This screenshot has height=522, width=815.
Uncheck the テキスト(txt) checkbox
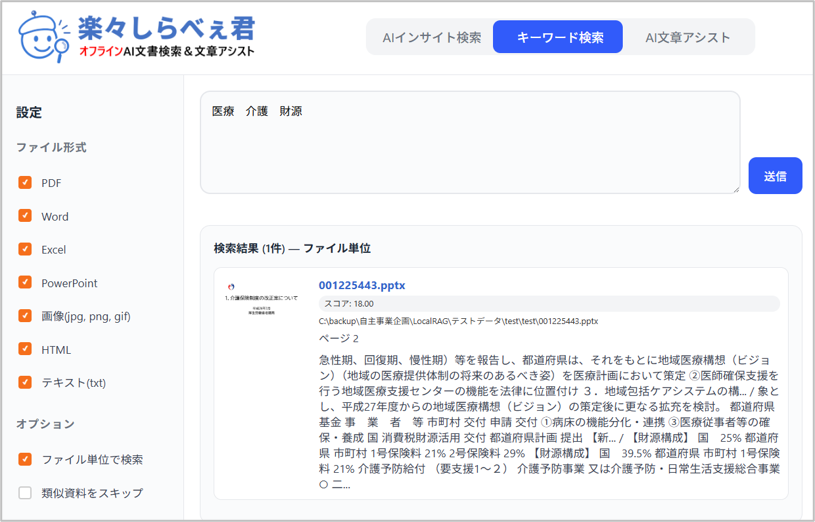(x=25, y=382)
